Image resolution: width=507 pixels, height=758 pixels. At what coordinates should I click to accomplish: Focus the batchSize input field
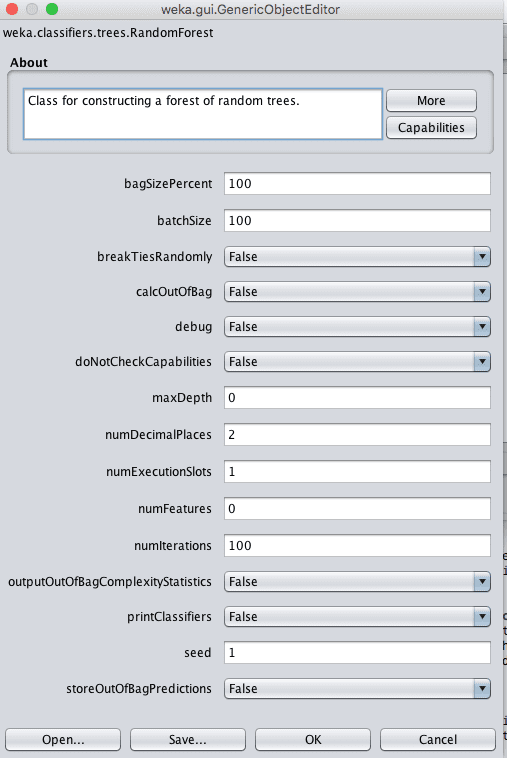coord(357,220)
